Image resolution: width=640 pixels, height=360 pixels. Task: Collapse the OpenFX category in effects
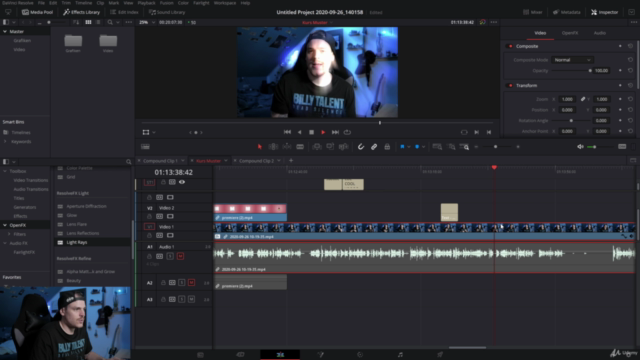pos(5,225)
